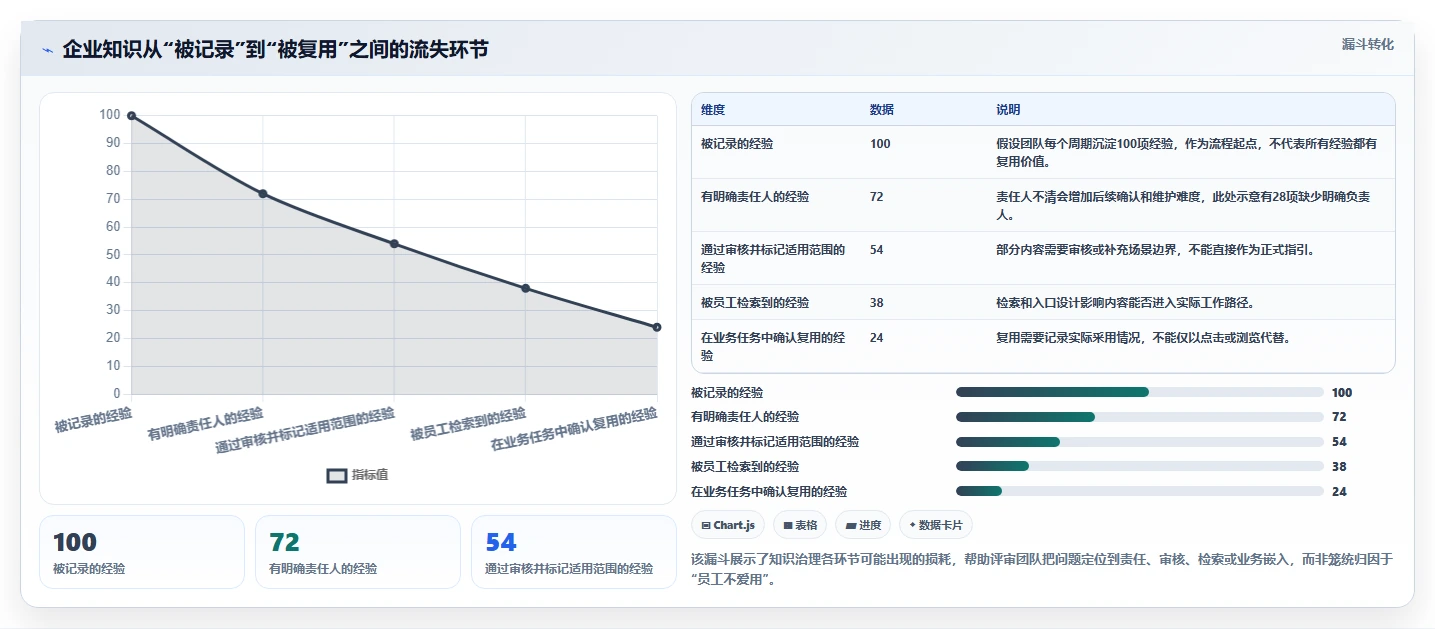The height and width of the screenshot is (629, 1435).
Task: Click x-axis label 被员工检索到的经验
Action: coord(468,424)
